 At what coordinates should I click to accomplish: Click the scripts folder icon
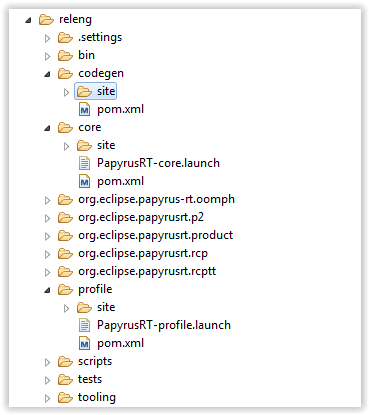pos(65,362)
